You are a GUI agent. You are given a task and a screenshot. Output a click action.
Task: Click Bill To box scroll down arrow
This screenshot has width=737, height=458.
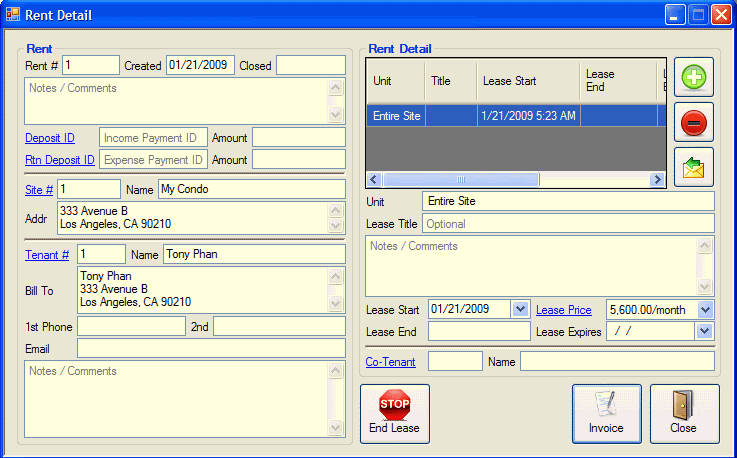(x=335, y=303)
